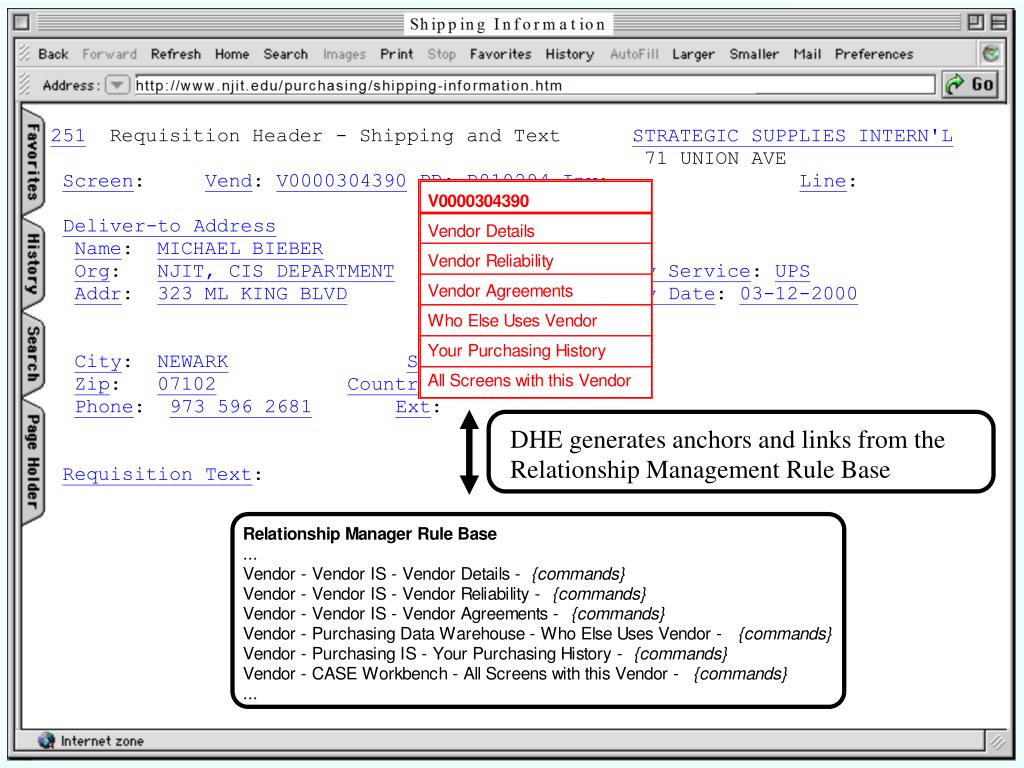Open the Page Holder sidebar tab
Viewport: 1024px width, 768px height.
point(33,461)
